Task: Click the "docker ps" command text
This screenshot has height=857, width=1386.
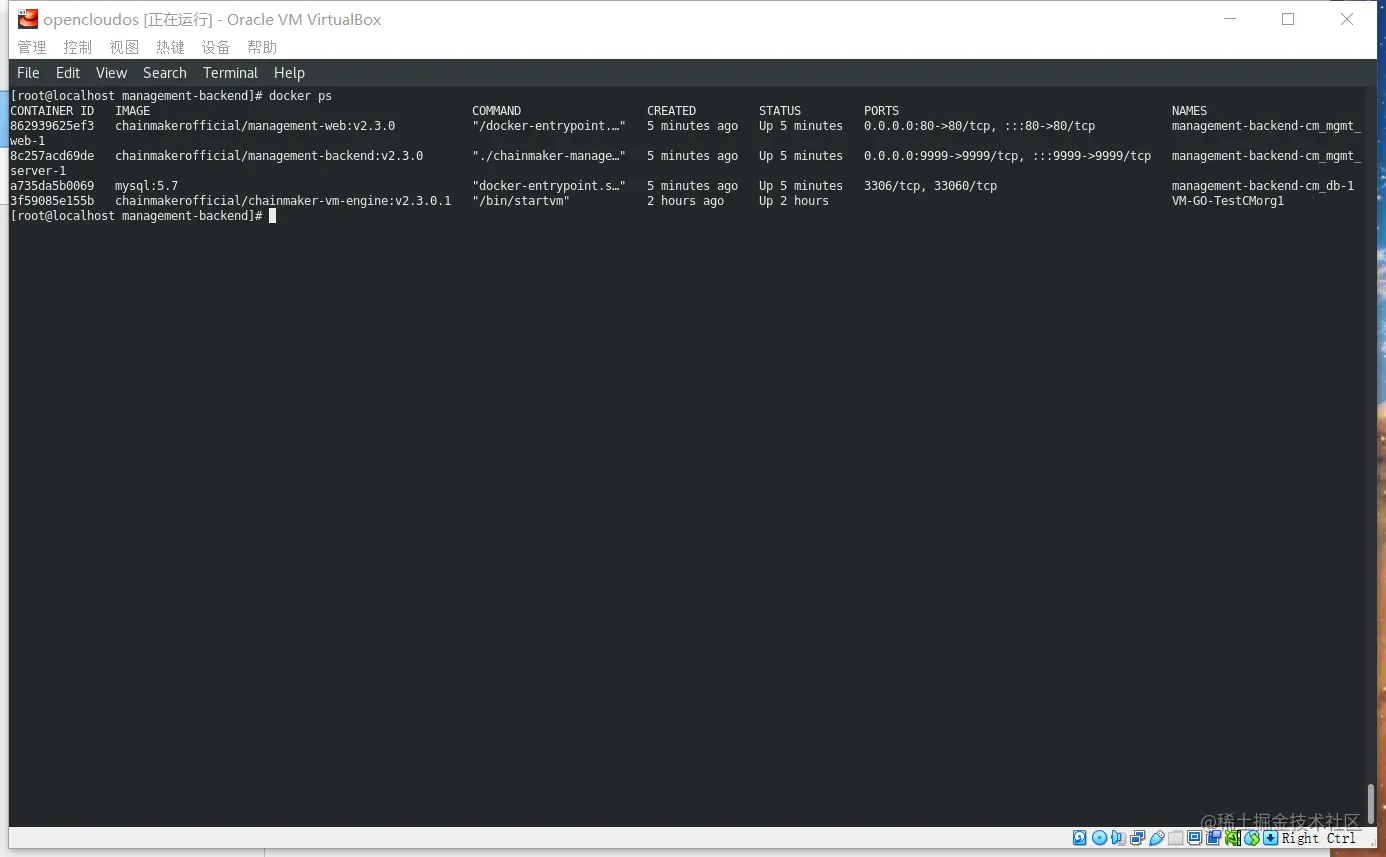Action: 300,96
